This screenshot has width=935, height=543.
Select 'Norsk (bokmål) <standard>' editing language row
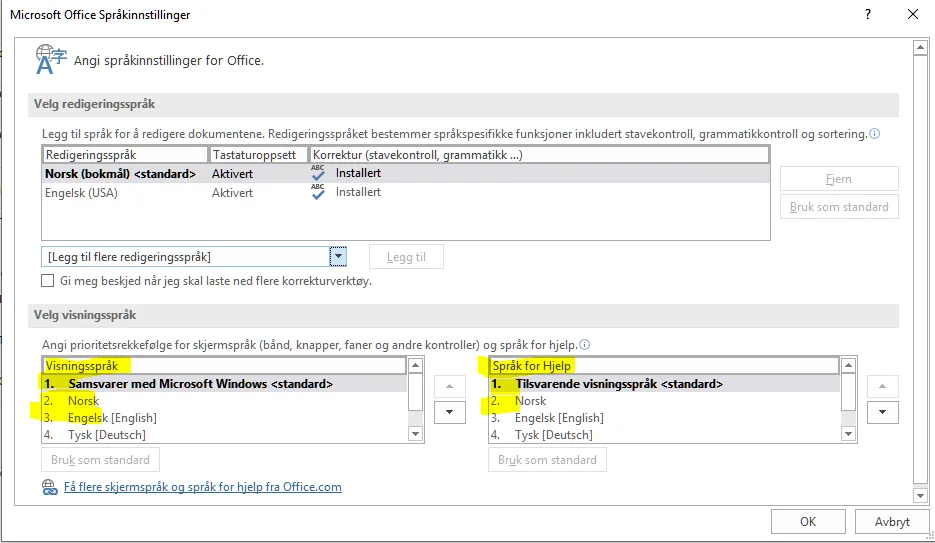tap(405, 173)
